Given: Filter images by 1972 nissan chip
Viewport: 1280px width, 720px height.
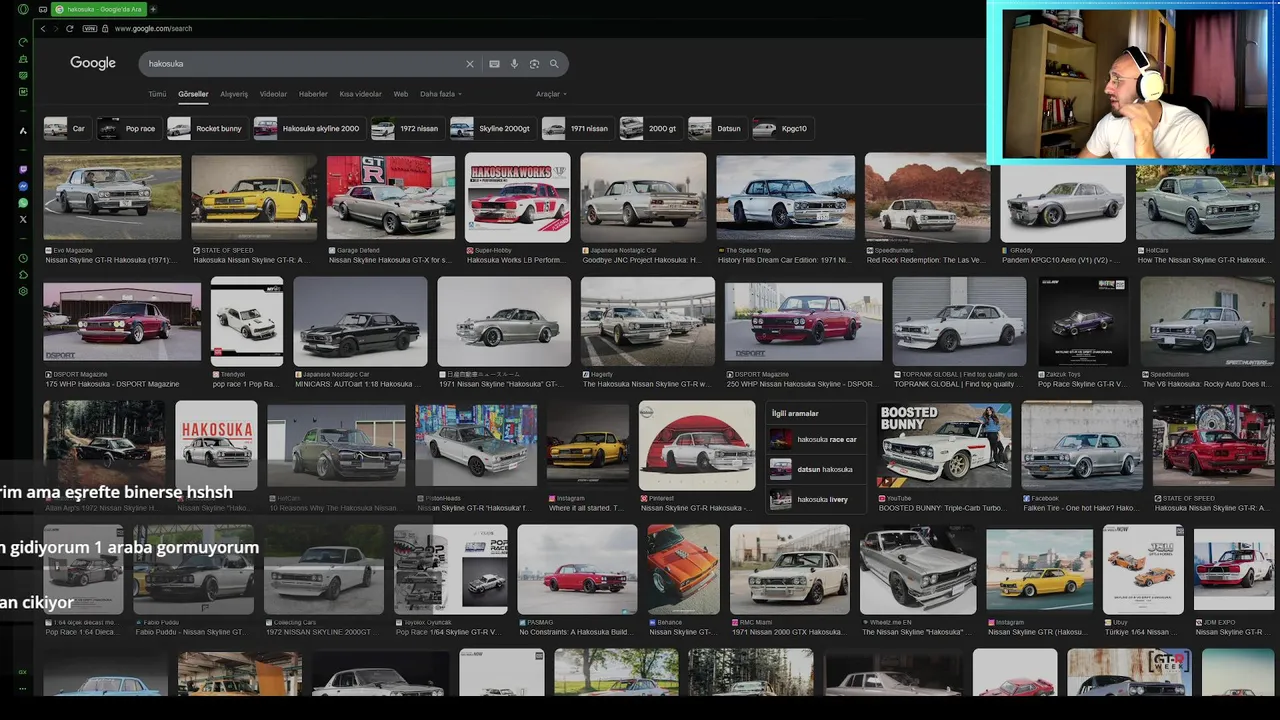Looking at the screenshot, I should 406,128.
